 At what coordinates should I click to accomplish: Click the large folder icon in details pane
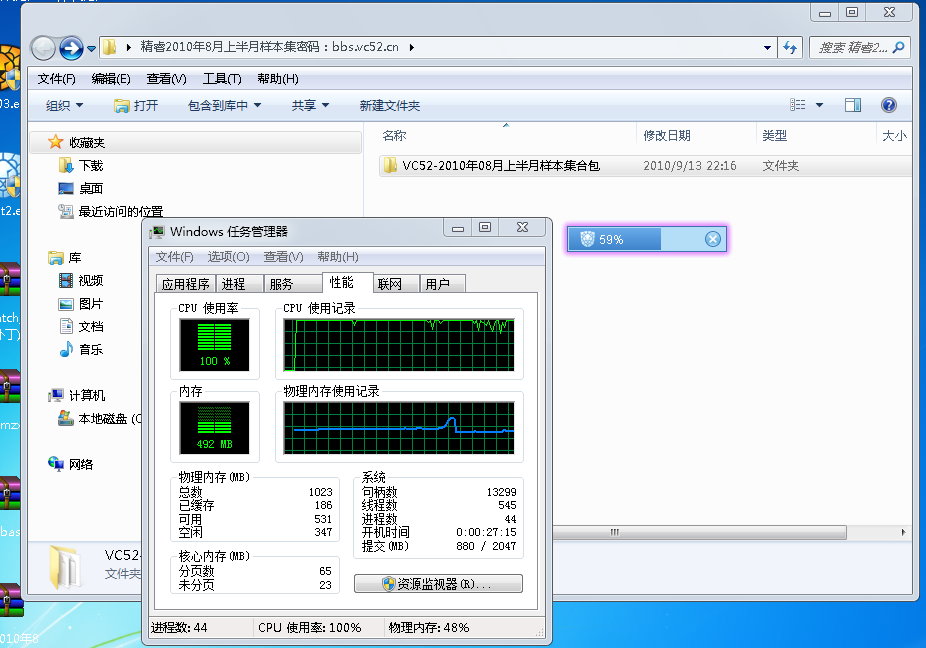click(64, 567)
